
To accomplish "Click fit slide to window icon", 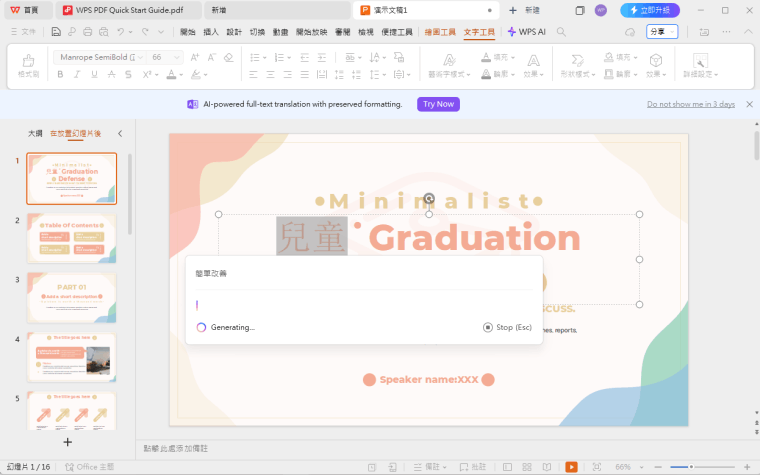I will pos(597,467).
